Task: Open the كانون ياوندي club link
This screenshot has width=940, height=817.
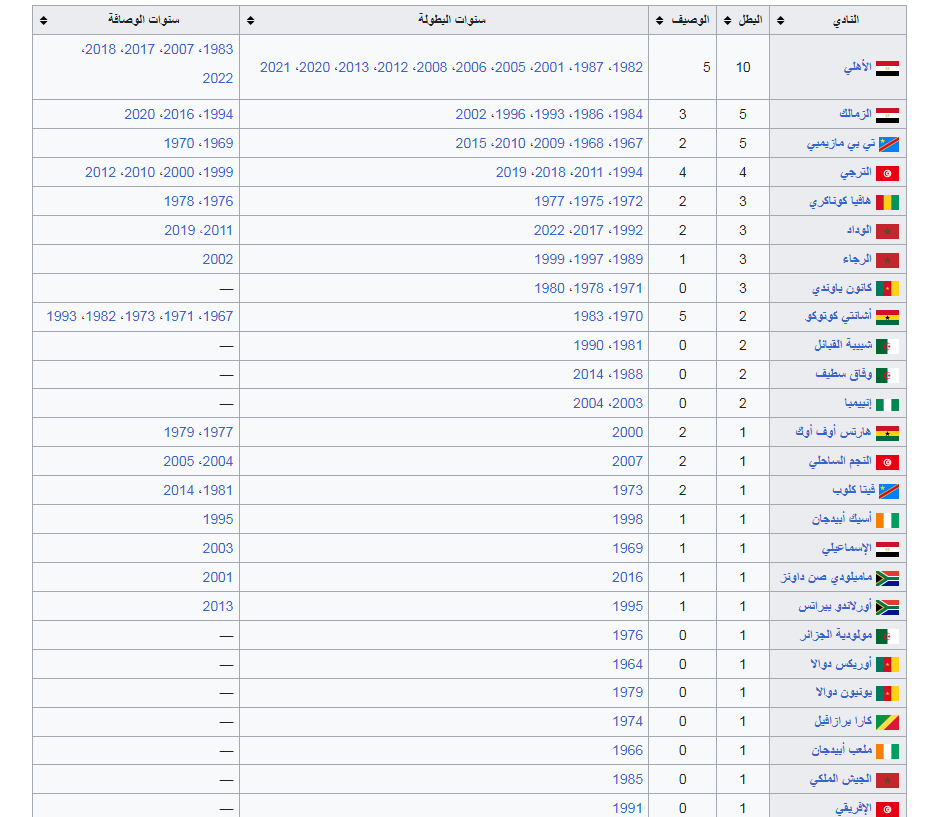Action: tap(842, 288)
